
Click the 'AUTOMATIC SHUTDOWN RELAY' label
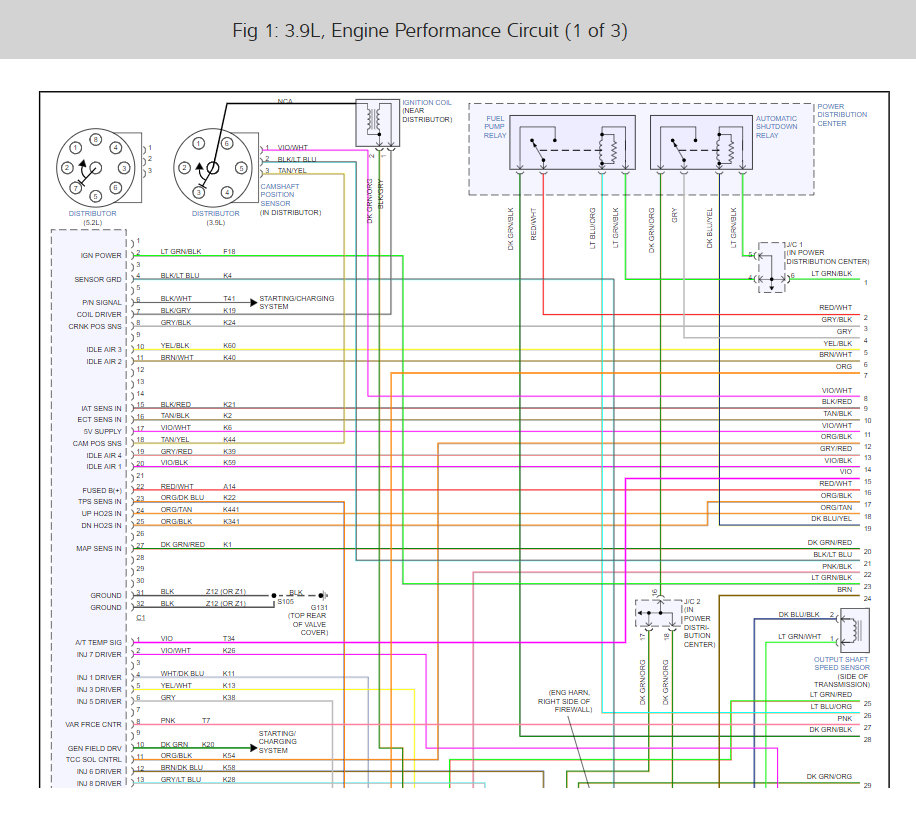[x=776, y=127]
